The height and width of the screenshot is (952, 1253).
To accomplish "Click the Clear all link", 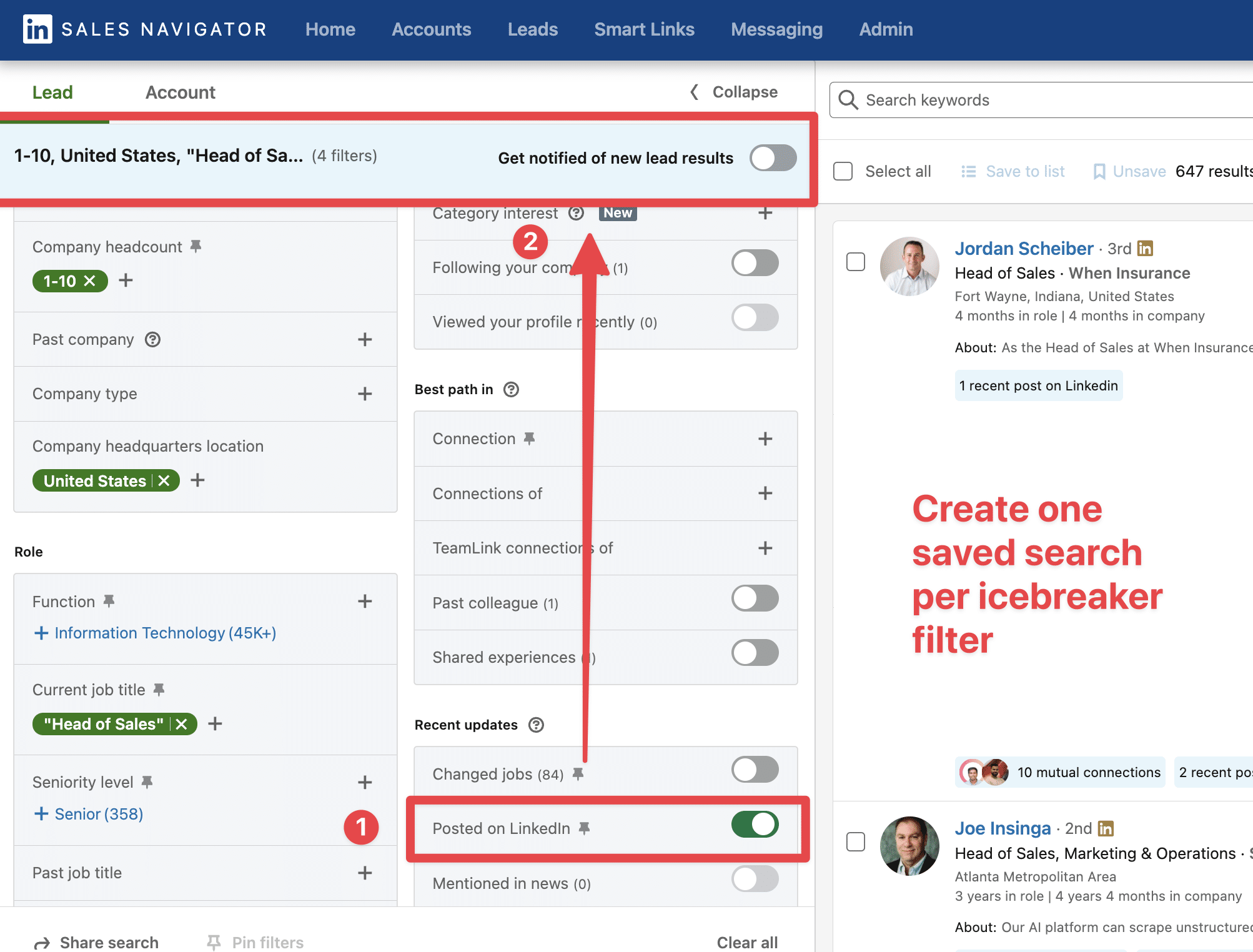I will pos(747,941).
